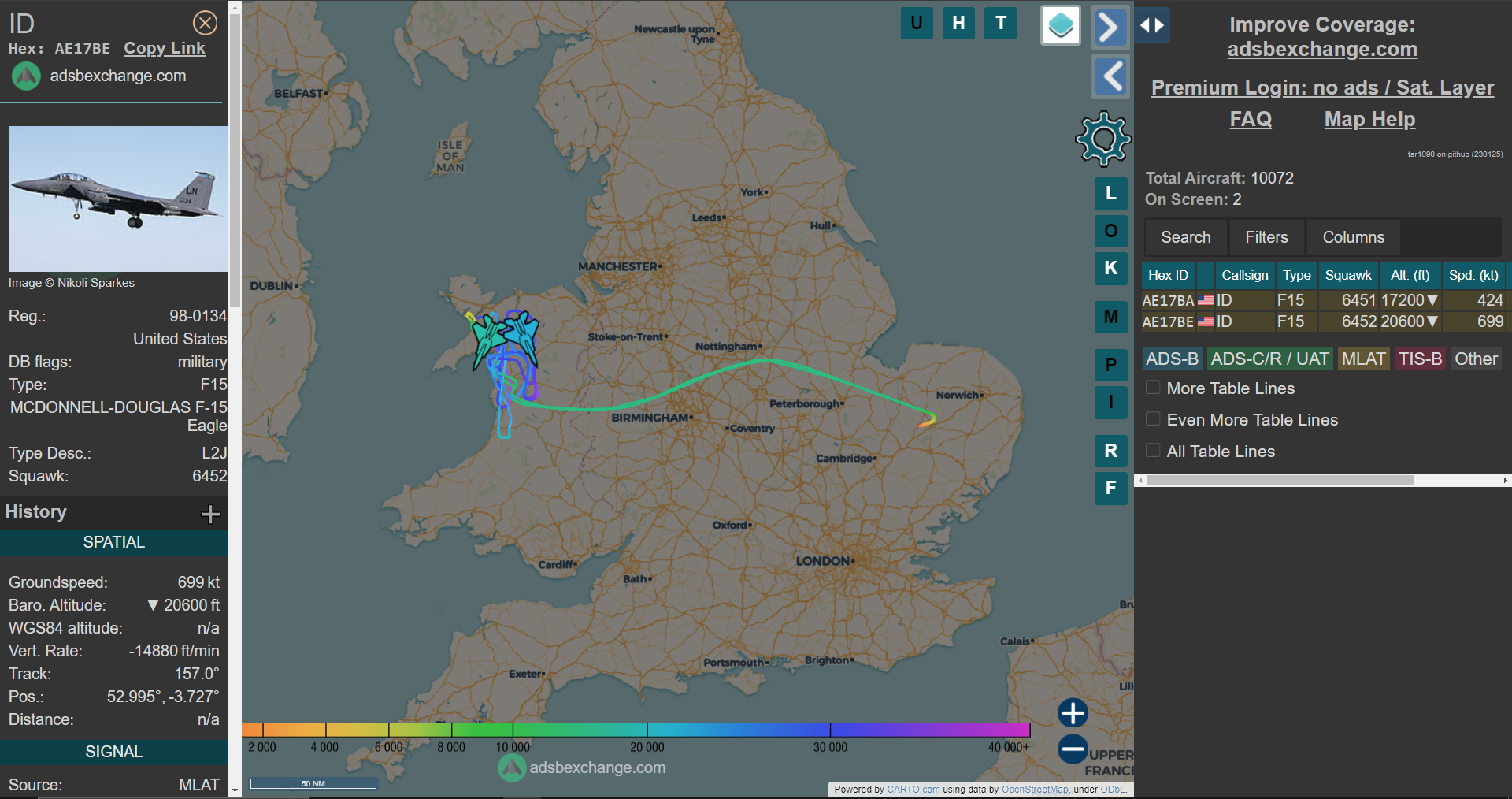Click the info panel vertical scrollbar

click(235, 162)
